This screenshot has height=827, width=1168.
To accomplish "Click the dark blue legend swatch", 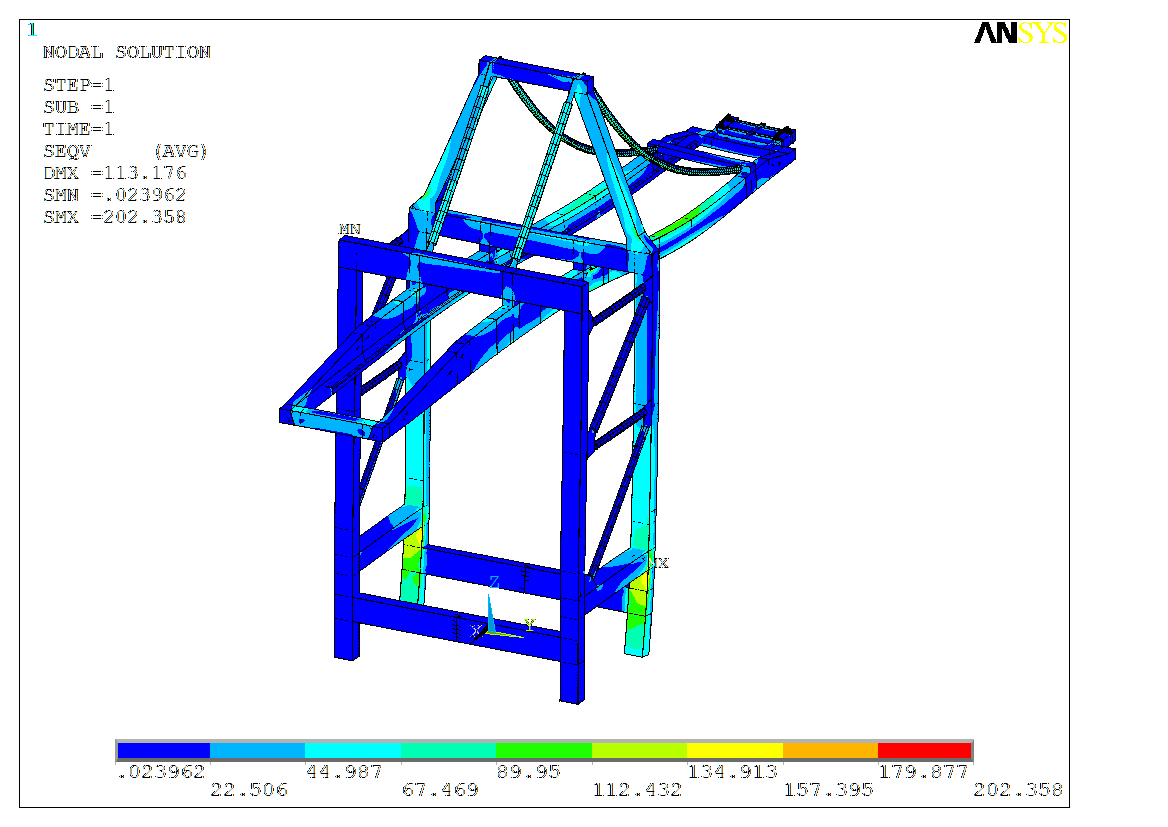I will (x=163, y=750).
